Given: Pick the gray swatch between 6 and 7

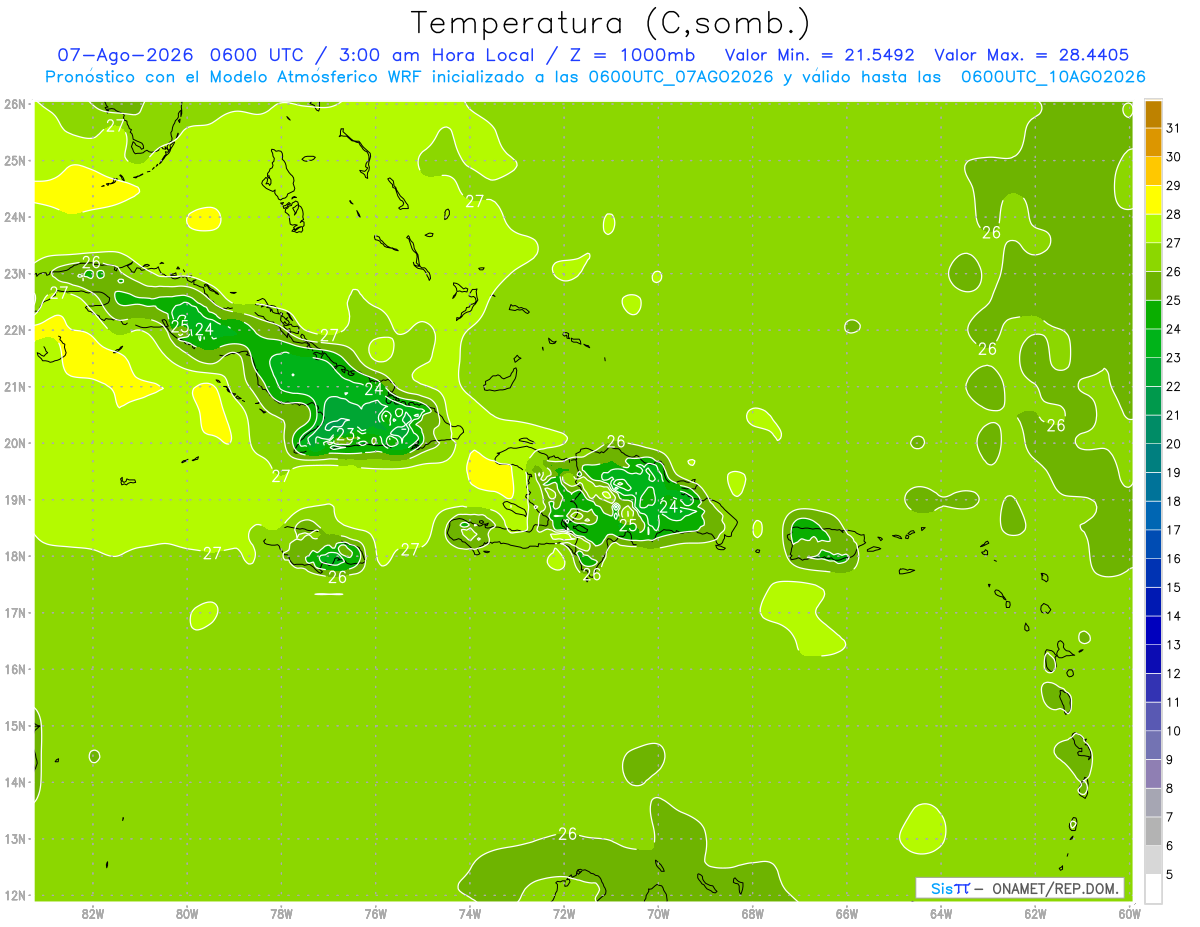Looking at the screenshot, I should [1154, 831].
